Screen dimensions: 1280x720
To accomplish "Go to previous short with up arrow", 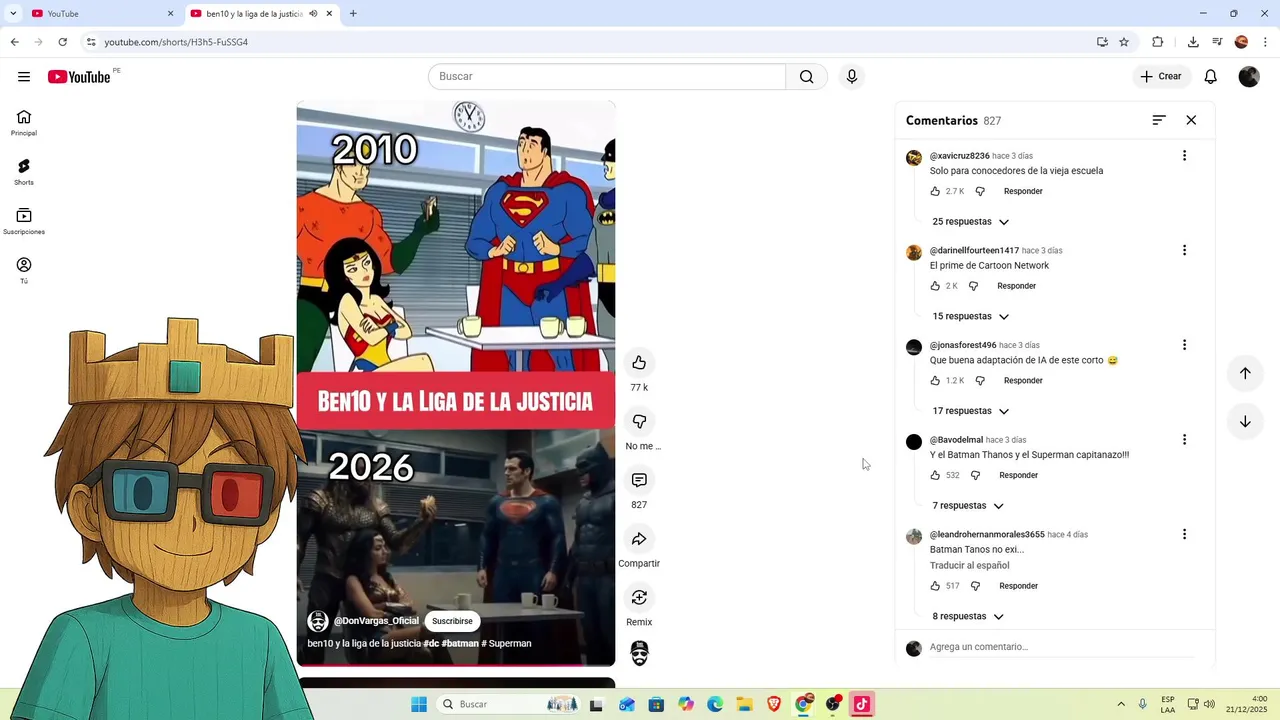I will click(1245, 373).
